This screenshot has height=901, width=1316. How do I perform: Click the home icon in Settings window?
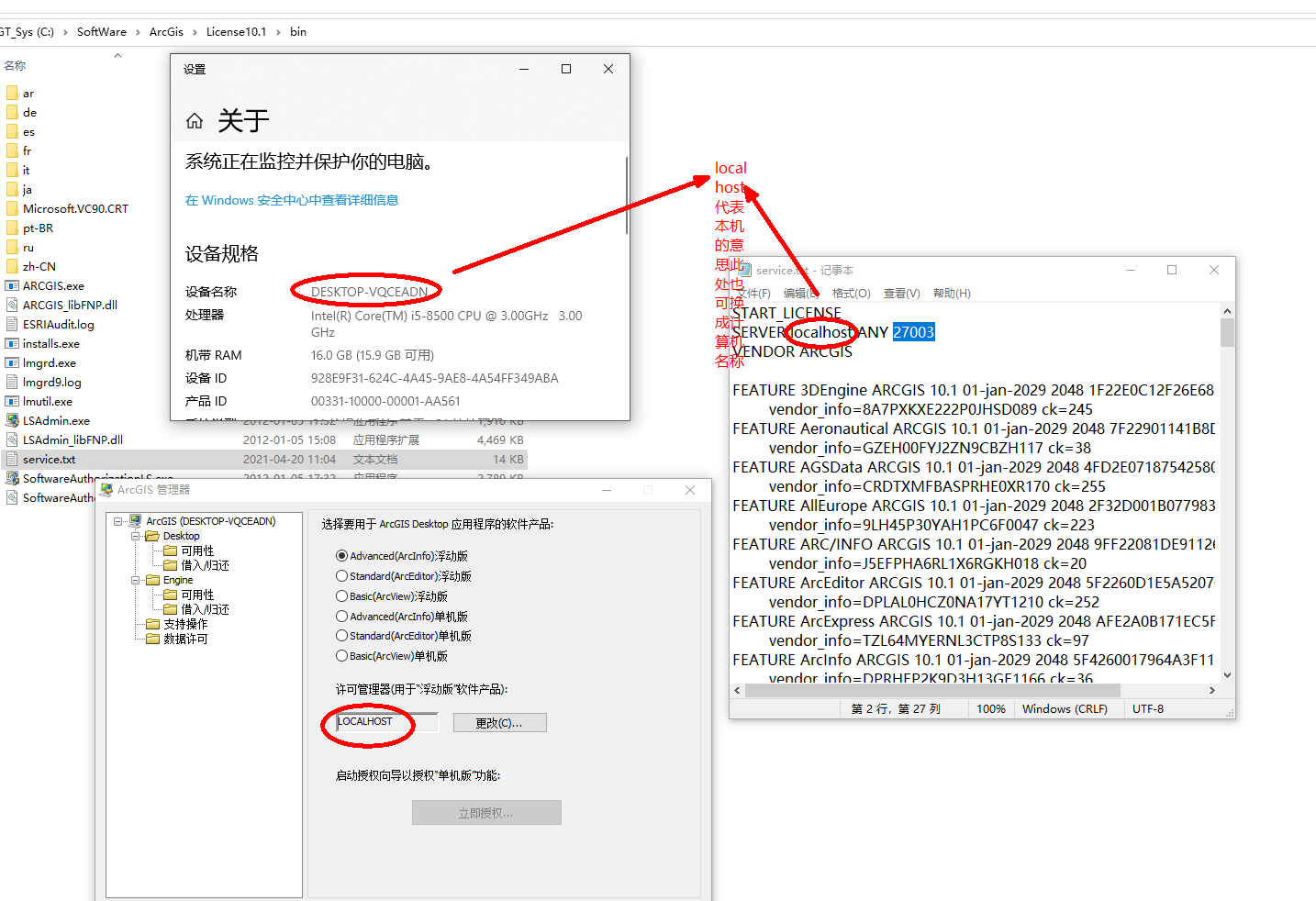[x=194, y=120]
